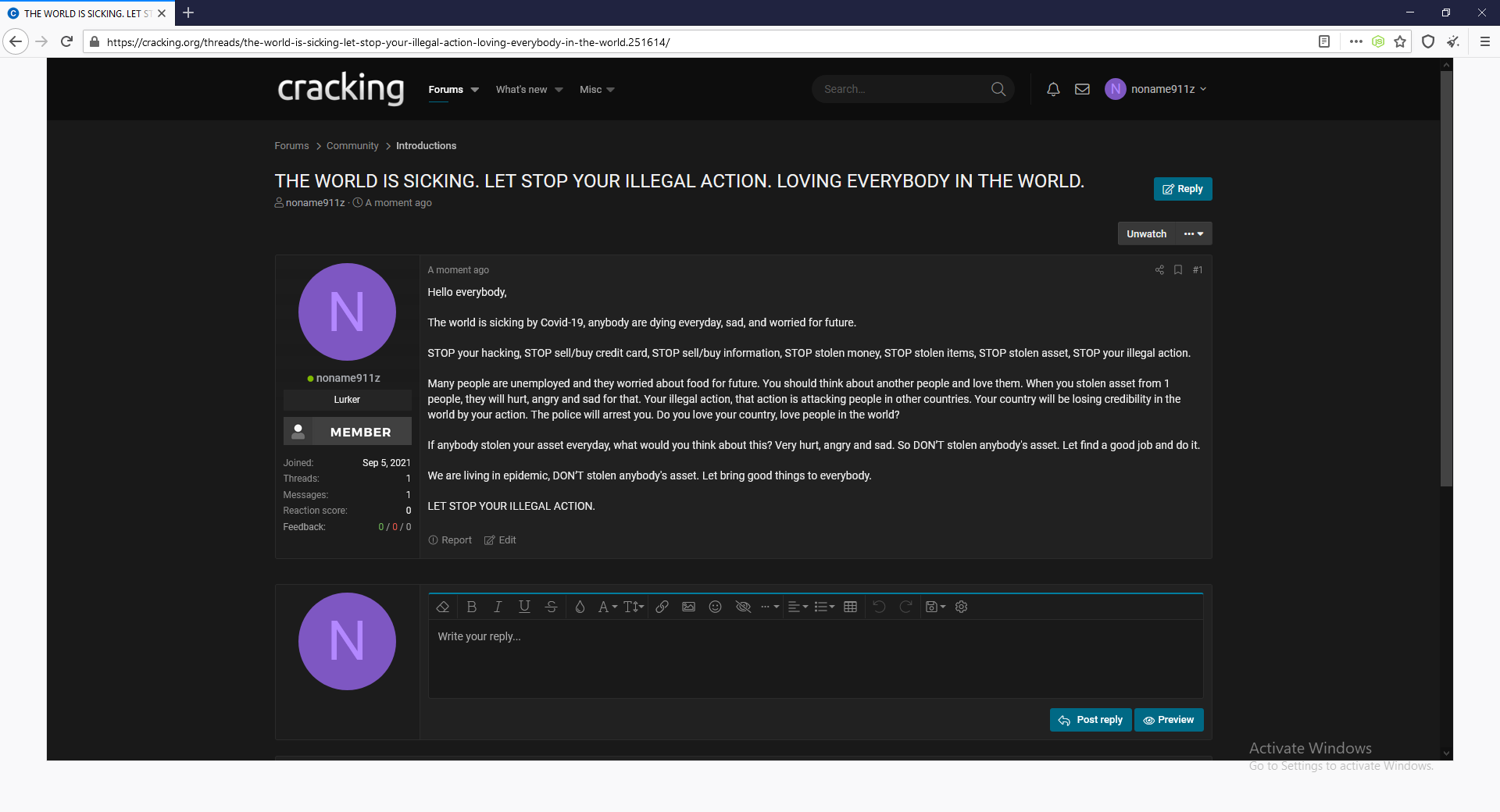Open the conversations envelope inbox
Screen dimensions: 1500x812
(1082, 89)
